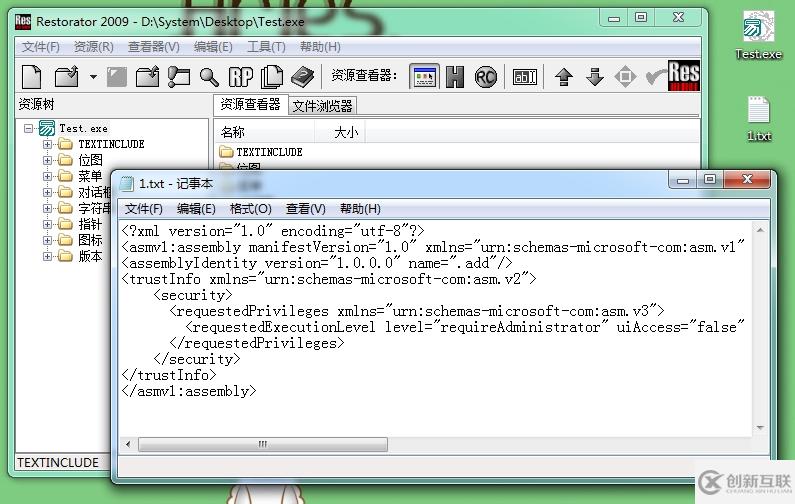Select the 图标 folder in resource tree

click(x=90, y=240)
